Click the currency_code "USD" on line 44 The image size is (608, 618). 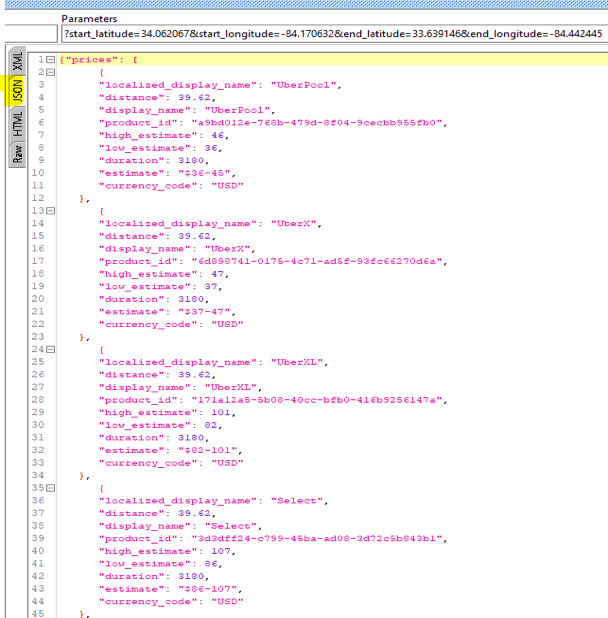coord(227,602)
